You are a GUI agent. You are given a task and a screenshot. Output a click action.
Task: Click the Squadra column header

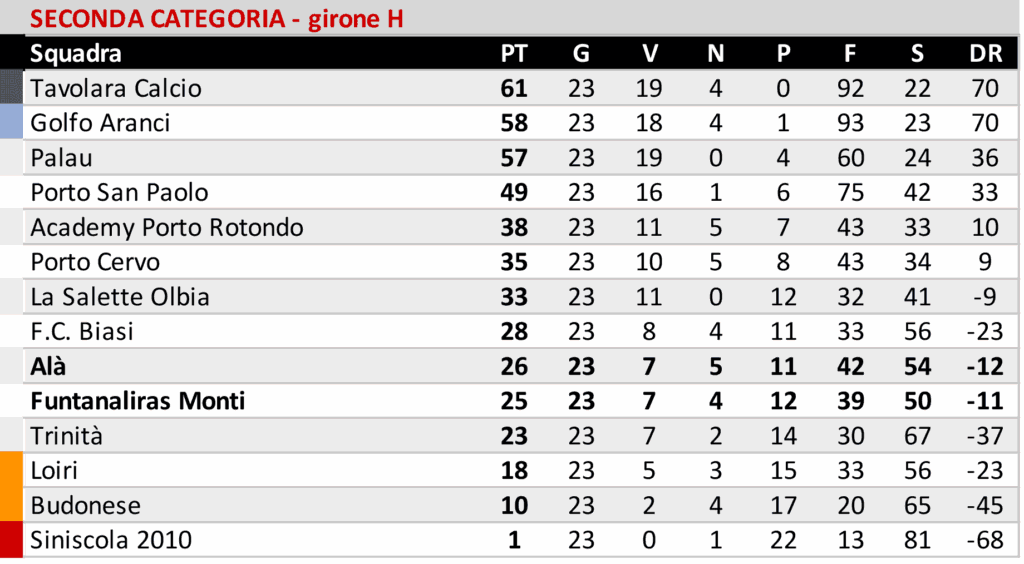click(x=76, y=54)
